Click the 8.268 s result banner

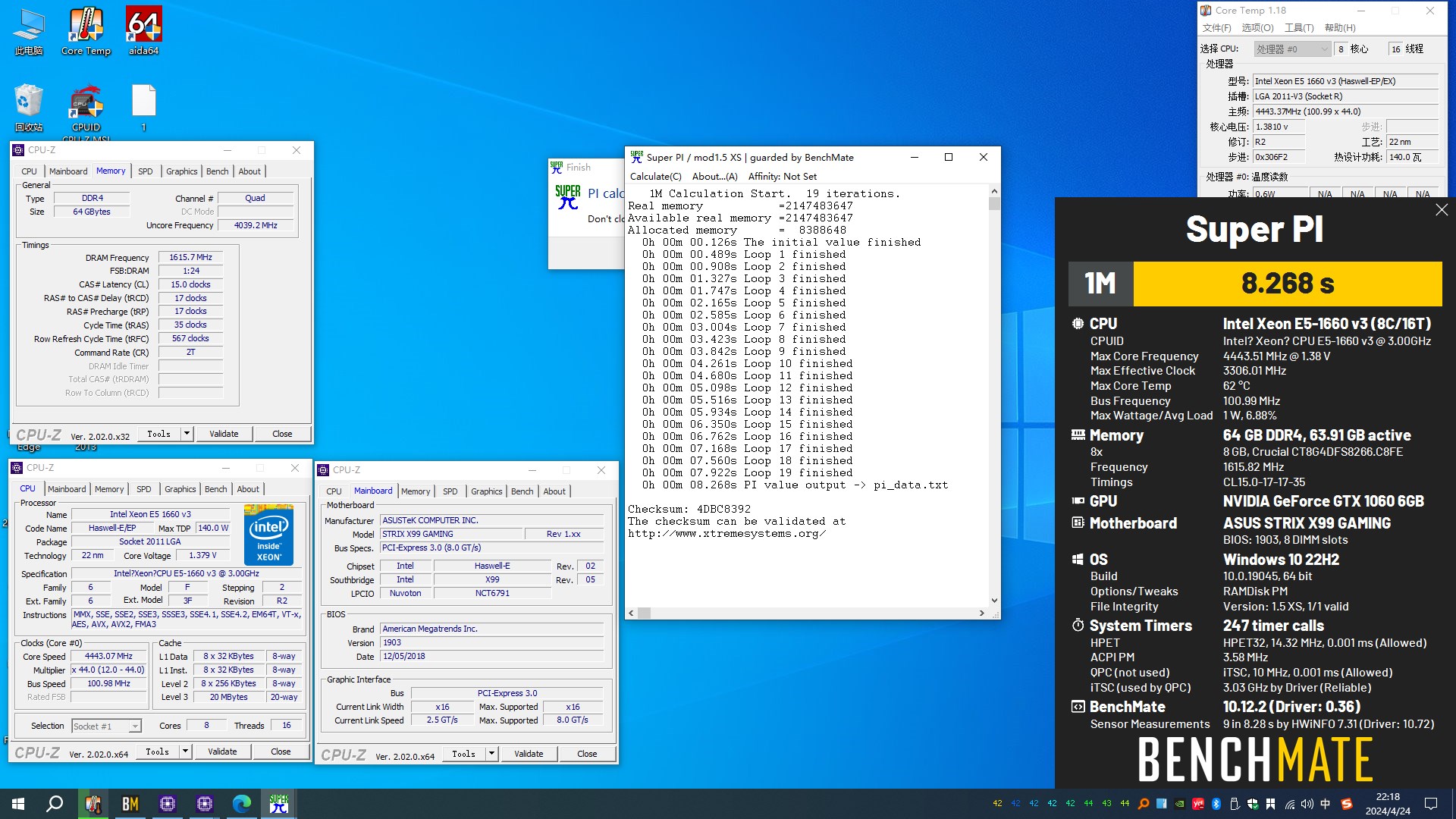click(x=1287, y=284)
